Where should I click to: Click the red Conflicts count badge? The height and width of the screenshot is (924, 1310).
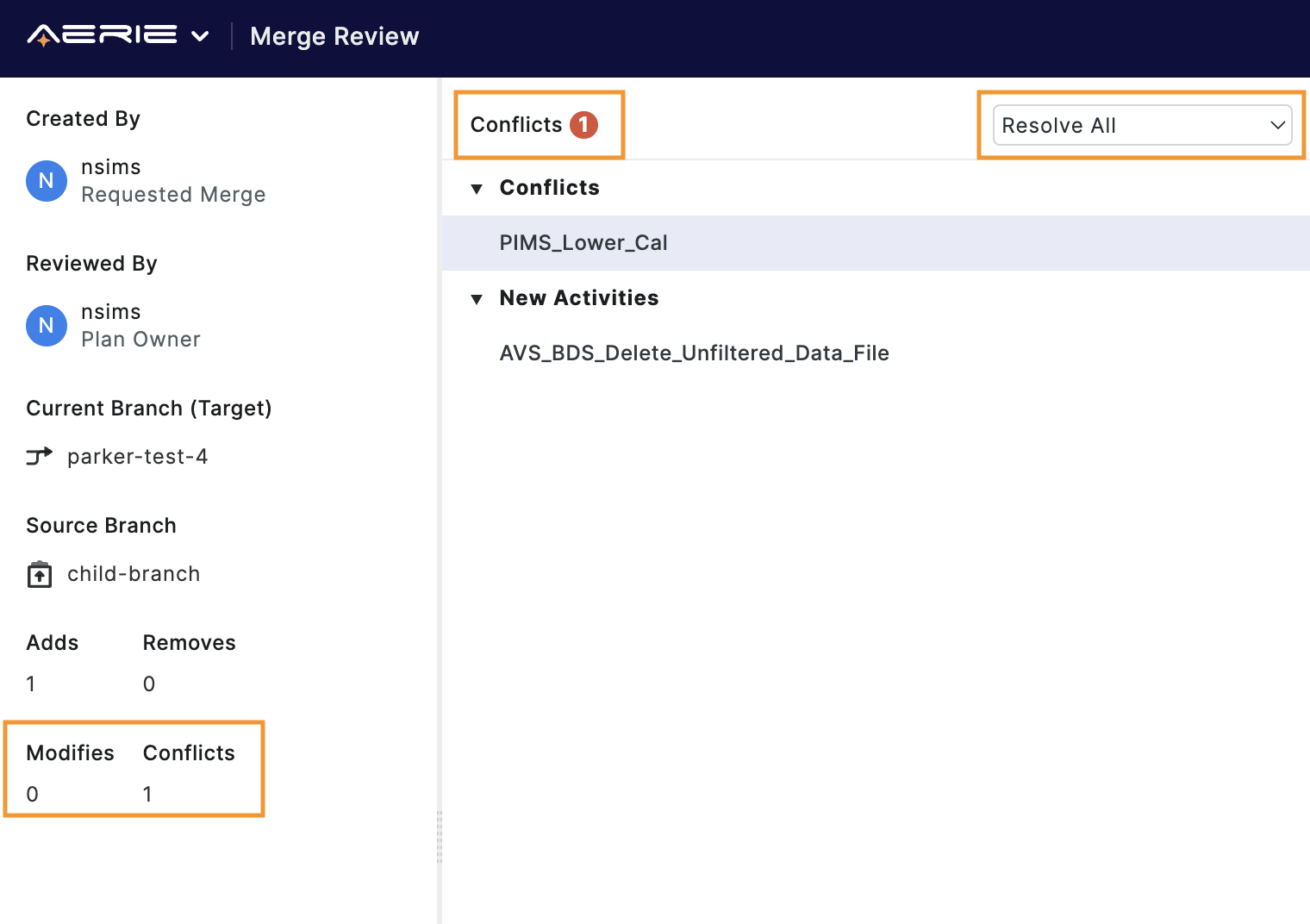click(x=585, y=124)
